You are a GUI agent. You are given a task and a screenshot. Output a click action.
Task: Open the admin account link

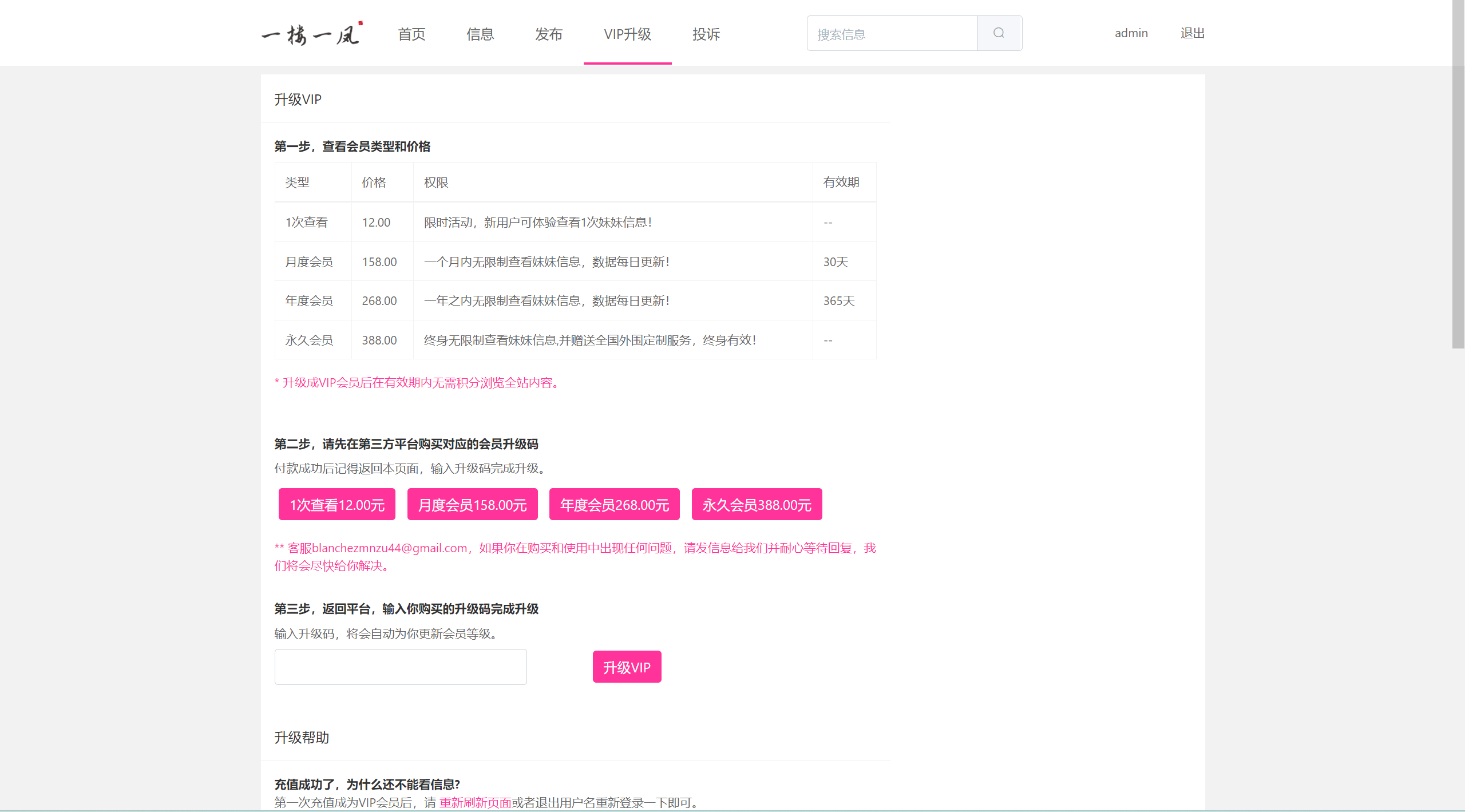point(1131,33)
